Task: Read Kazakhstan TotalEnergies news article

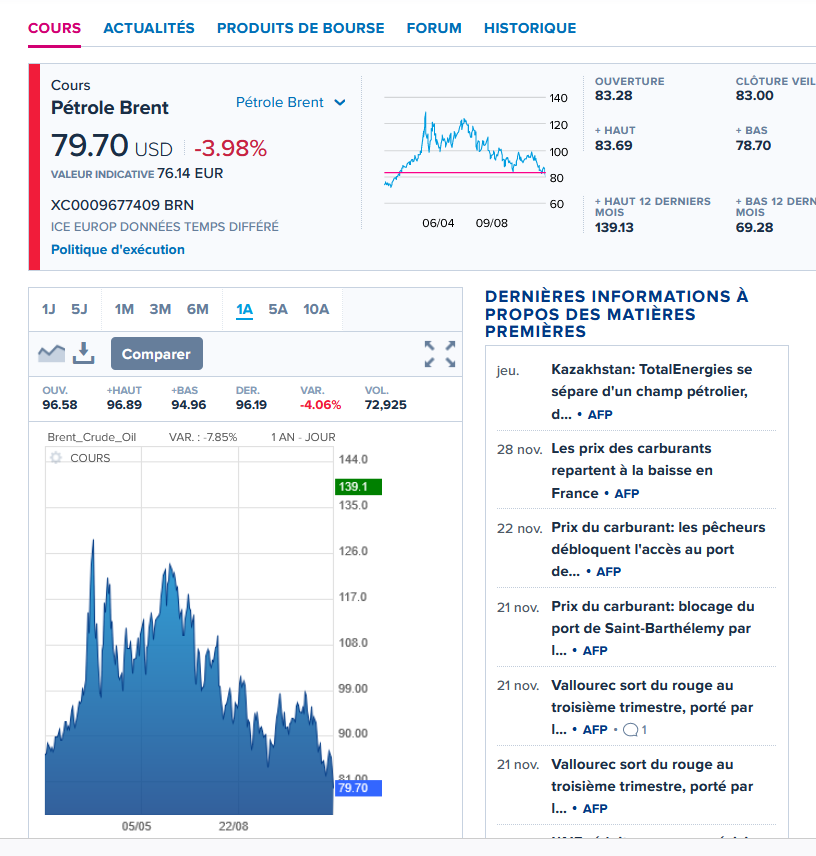Action: pos(651,391)
